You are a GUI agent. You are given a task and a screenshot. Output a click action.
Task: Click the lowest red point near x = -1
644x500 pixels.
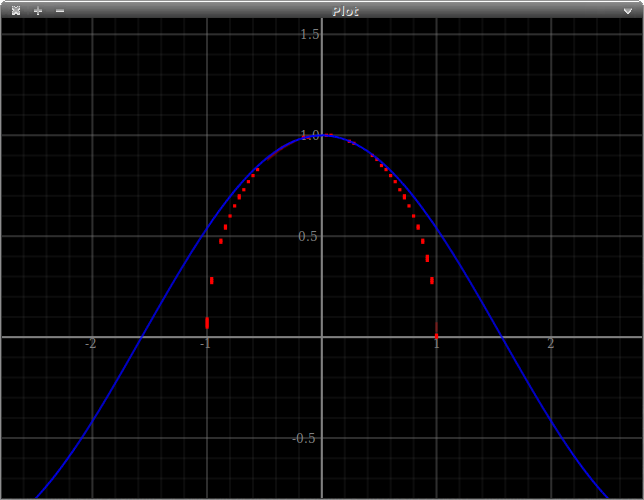coord(207,323)
